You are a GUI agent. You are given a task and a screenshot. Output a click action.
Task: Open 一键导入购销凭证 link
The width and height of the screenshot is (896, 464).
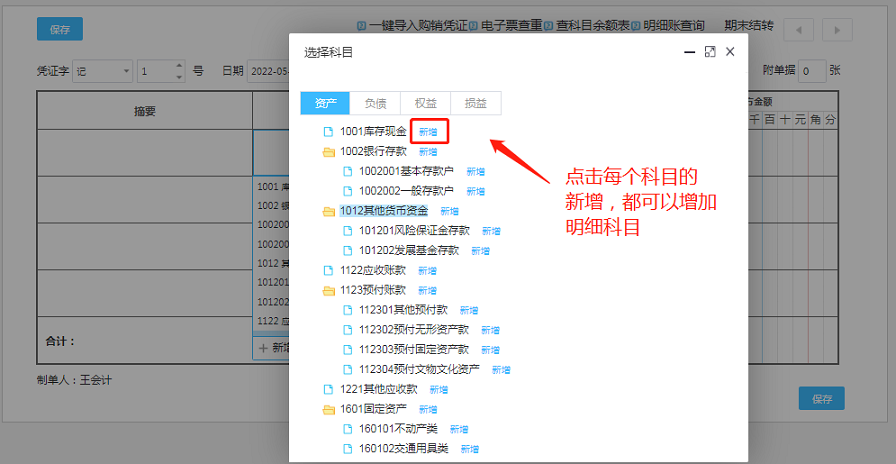tap(418, 26)
